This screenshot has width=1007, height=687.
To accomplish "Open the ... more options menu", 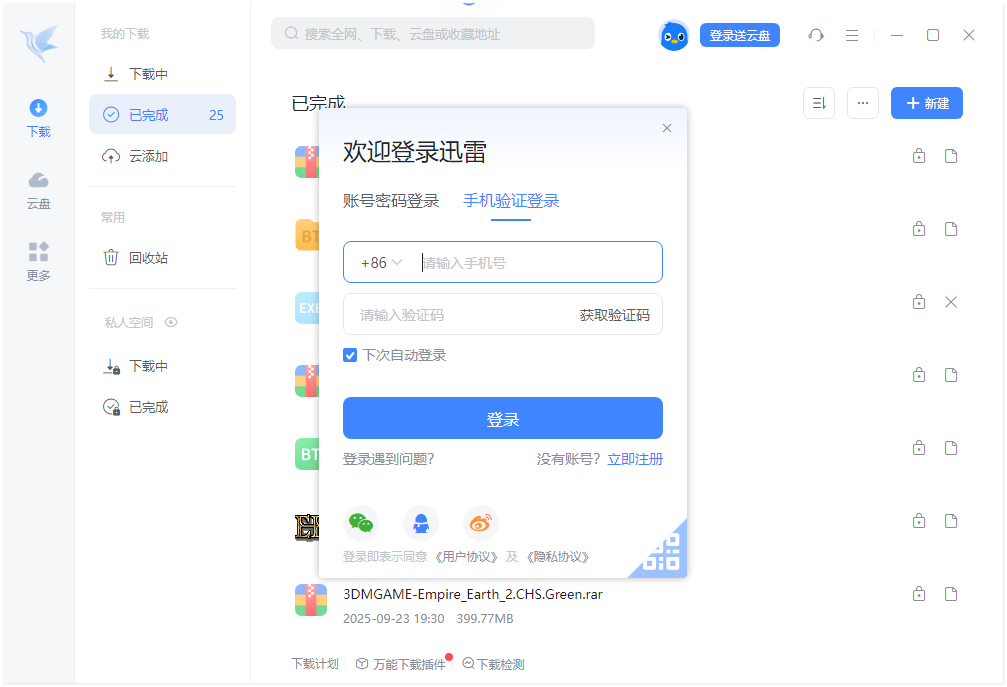I will 863,103.
